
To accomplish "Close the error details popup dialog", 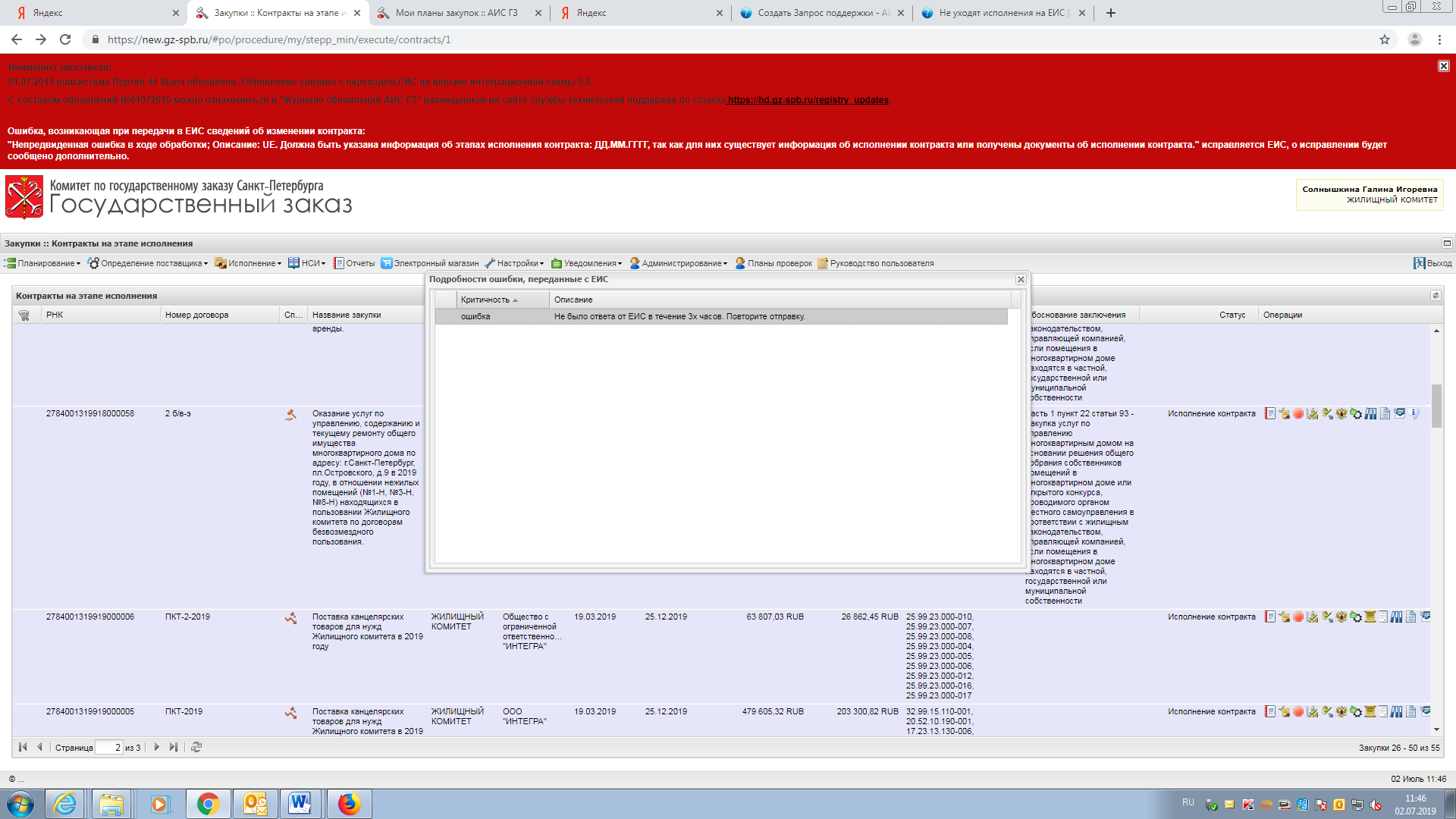I will [x=1021, y=280].
